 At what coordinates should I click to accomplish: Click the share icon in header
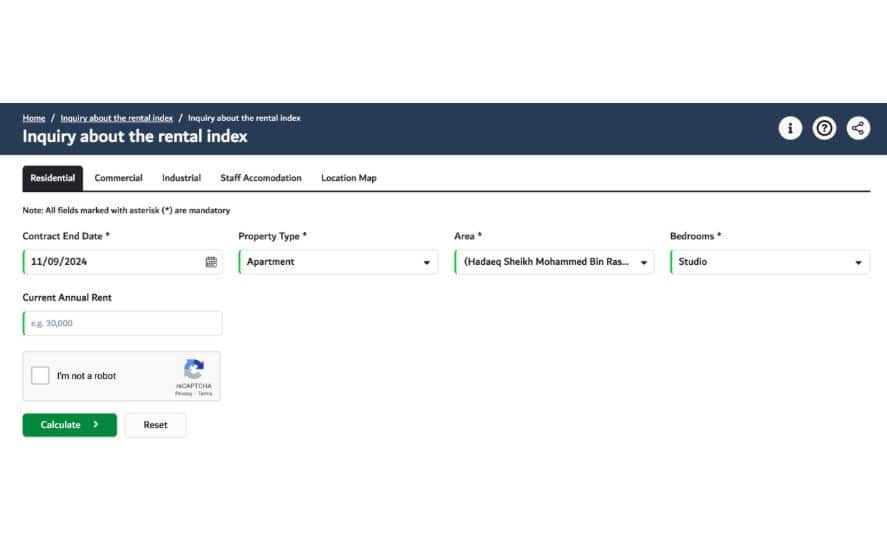click(x=858, y=128)
